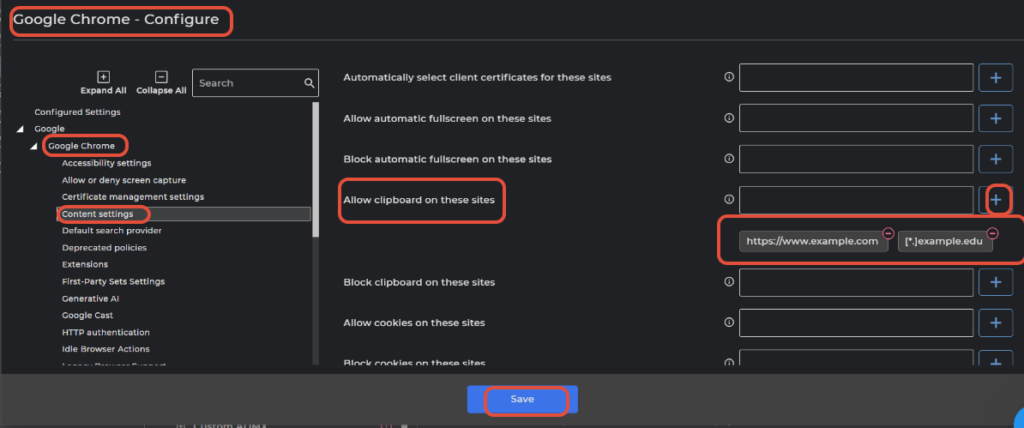Click the Allow clipboard sites text field

855,200
